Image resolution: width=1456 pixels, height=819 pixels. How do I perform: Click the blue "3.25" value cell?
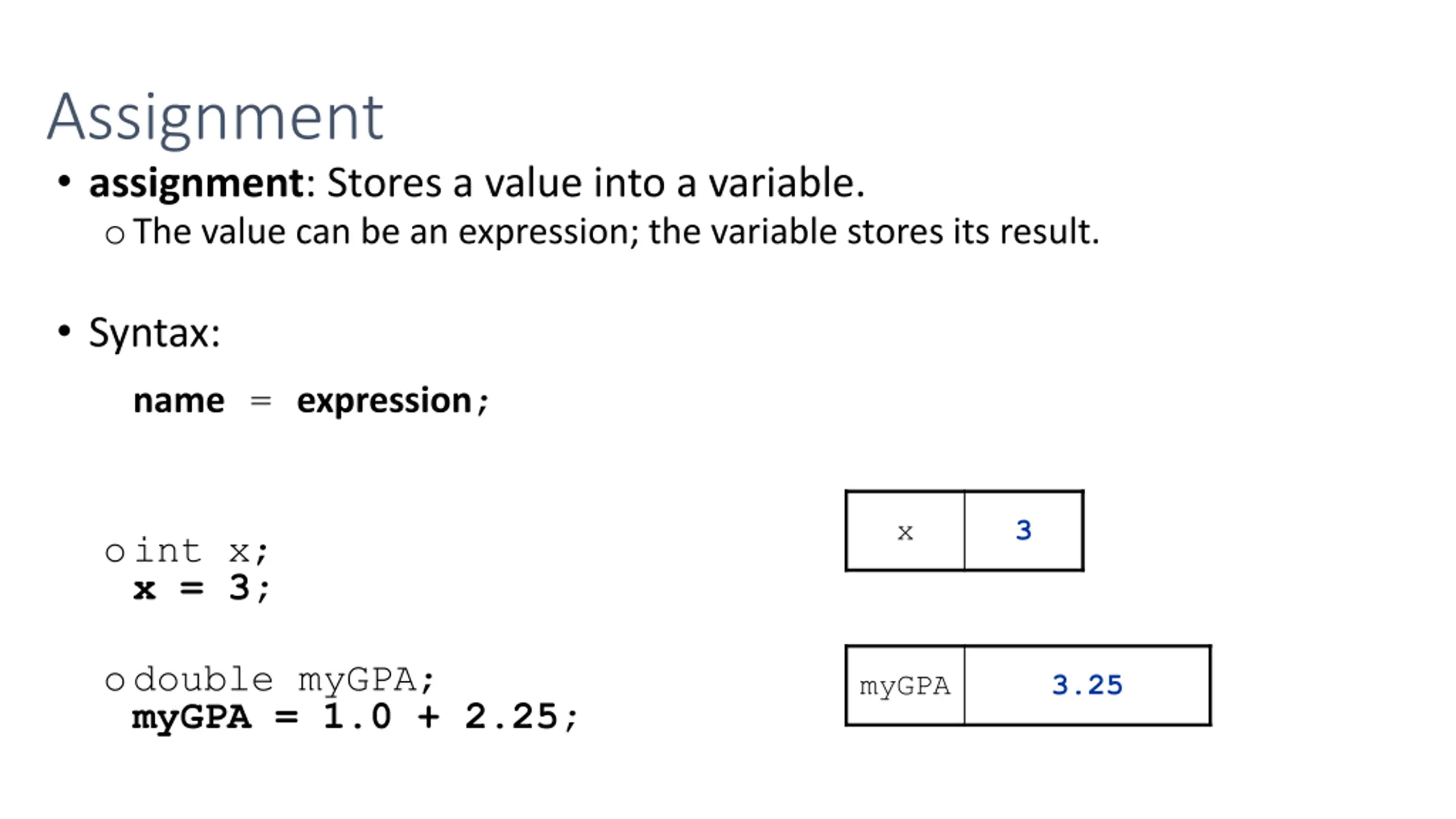tap(1087, 685)
